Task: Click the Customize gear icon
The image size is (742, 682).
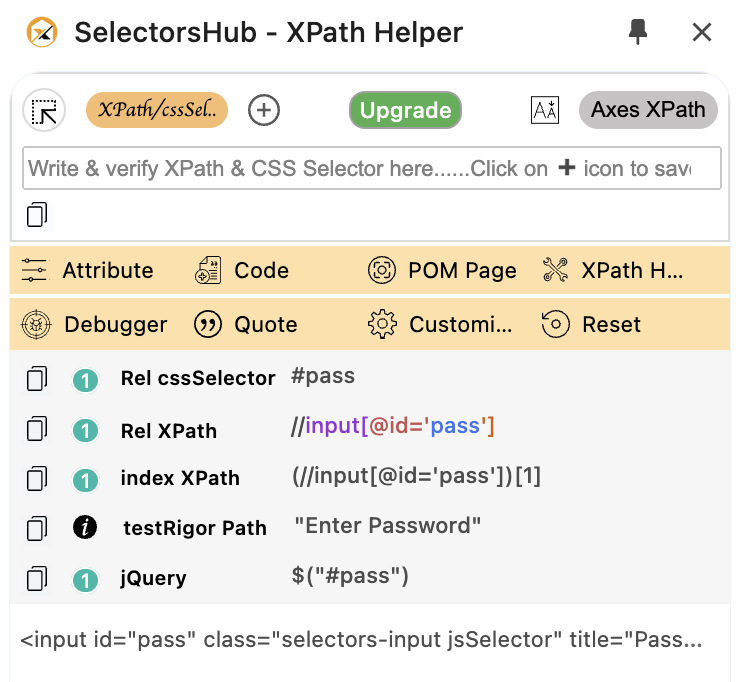Action: point(382,324)
